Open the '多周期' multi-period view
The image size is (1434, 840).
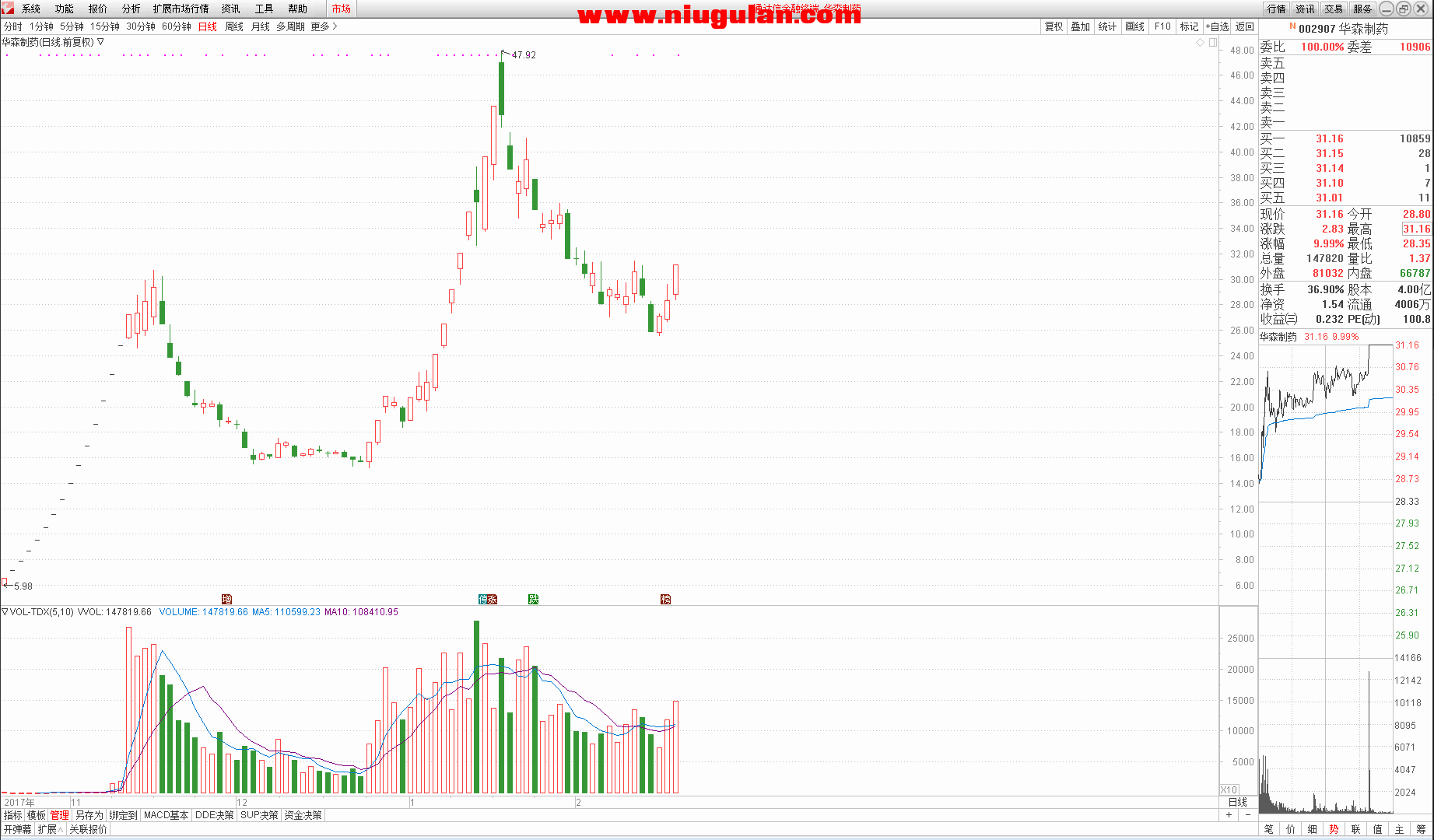(x=291, y=26)
